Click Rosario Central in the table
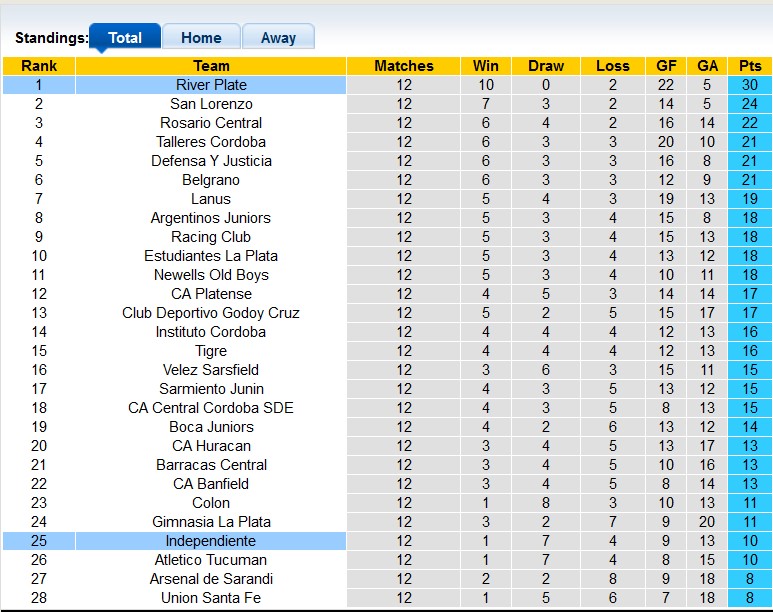This screenshot has height=612, width=773. (x=211, y=123)
